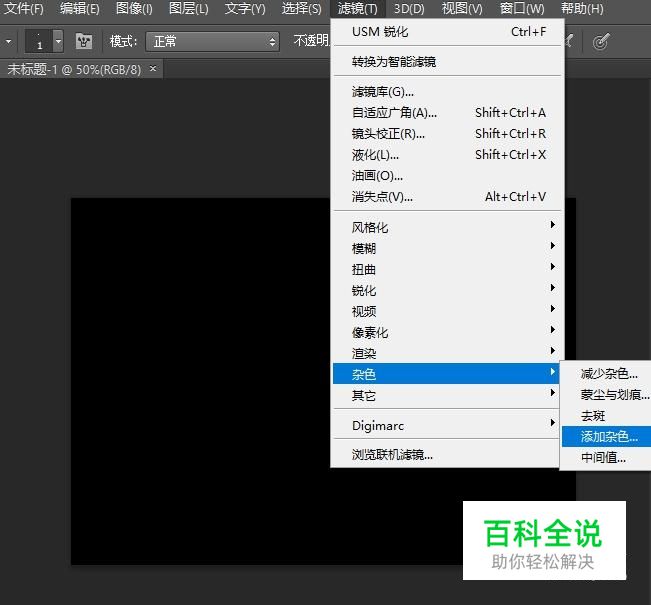Image resolution: width=651 pixels, height=605 pixels.
Task: Select 中间值... in submenu
Action: (607, 458)
